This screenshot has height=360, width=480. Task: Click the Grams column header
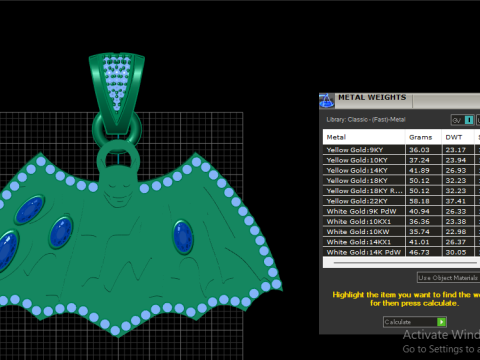tap(421, 137)
